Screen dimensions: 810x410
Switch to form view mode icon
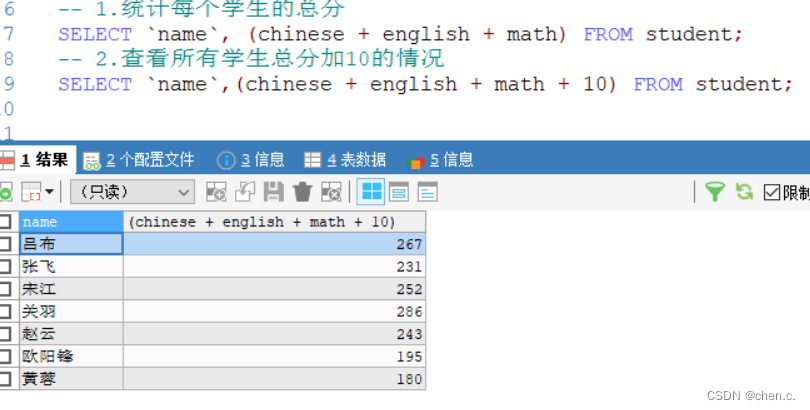coord(399,192)
